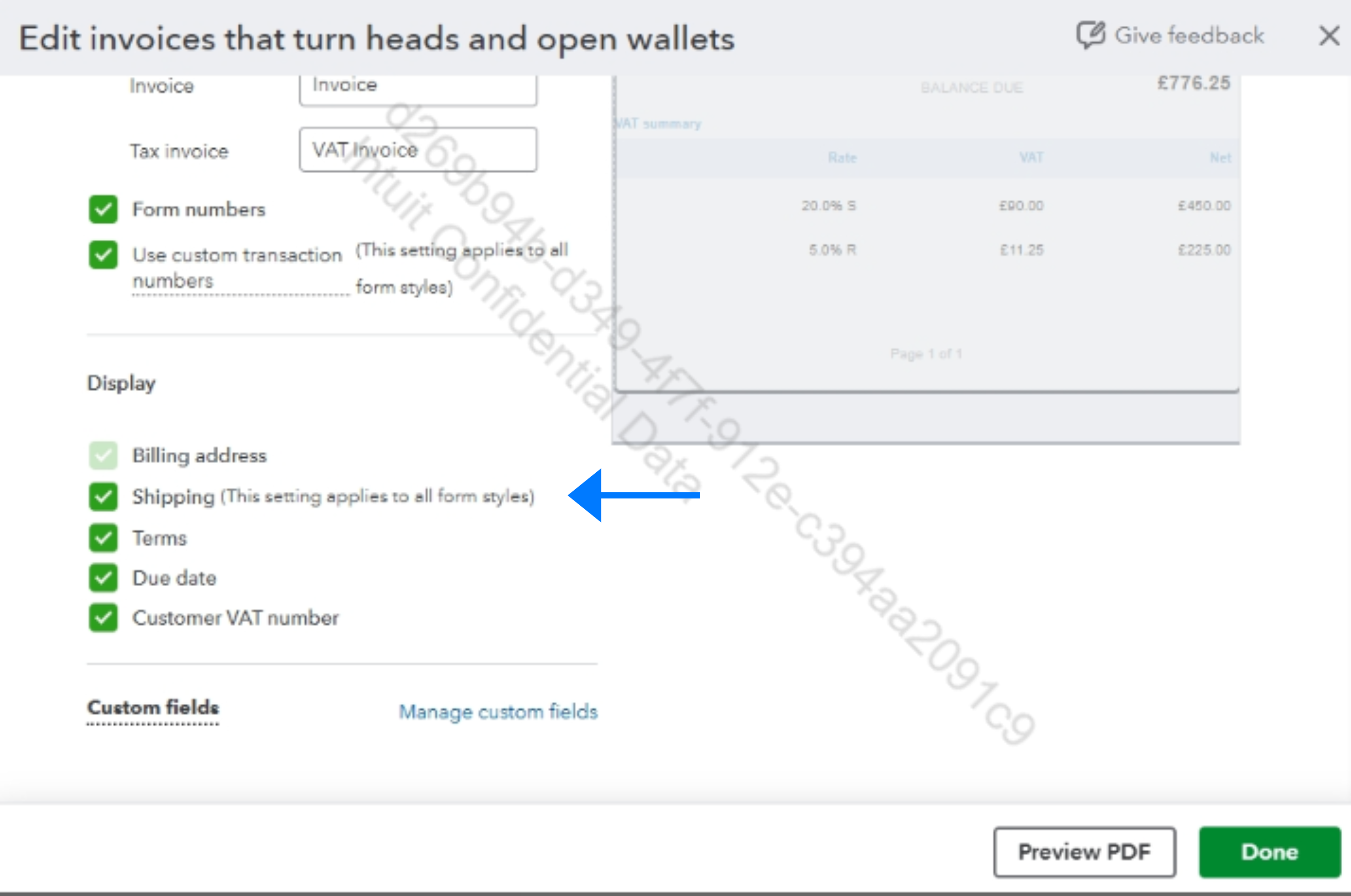Edit the VAT Invoice text field
Viewport: 1351px width, 896px height.
(418, 150)
